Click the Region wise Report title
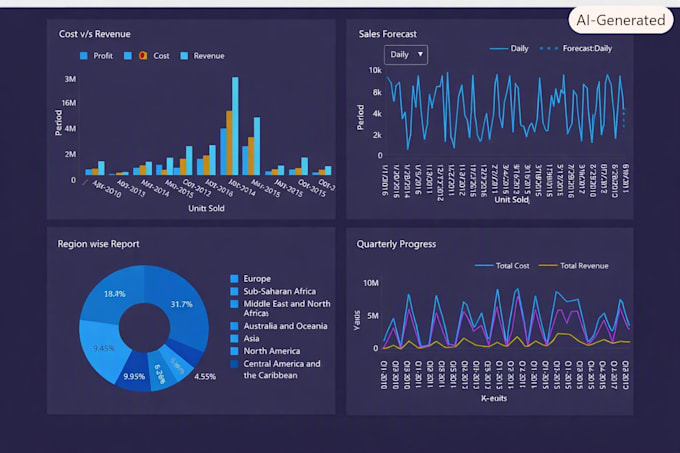680x453 pixels. coord(98,244)
